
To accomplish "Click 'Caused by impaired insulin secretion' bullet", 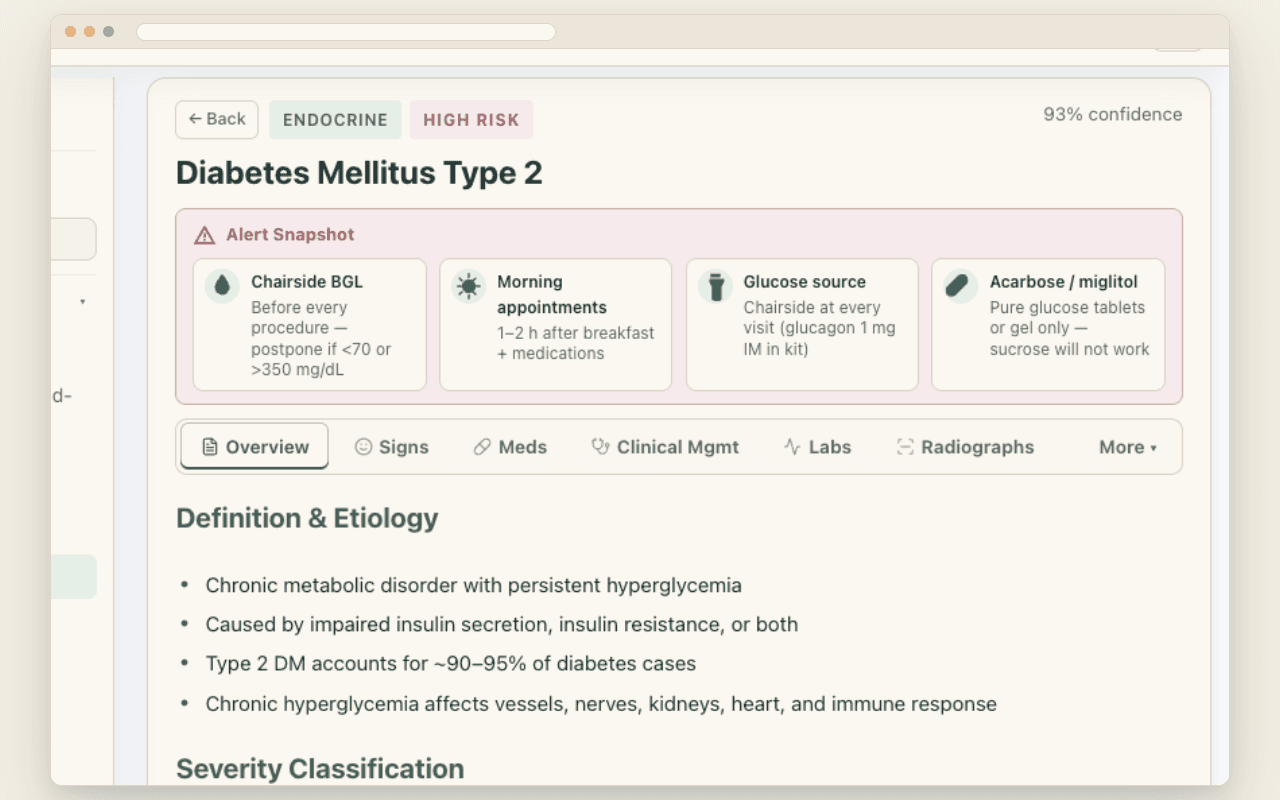I will [x=501, y=624].
